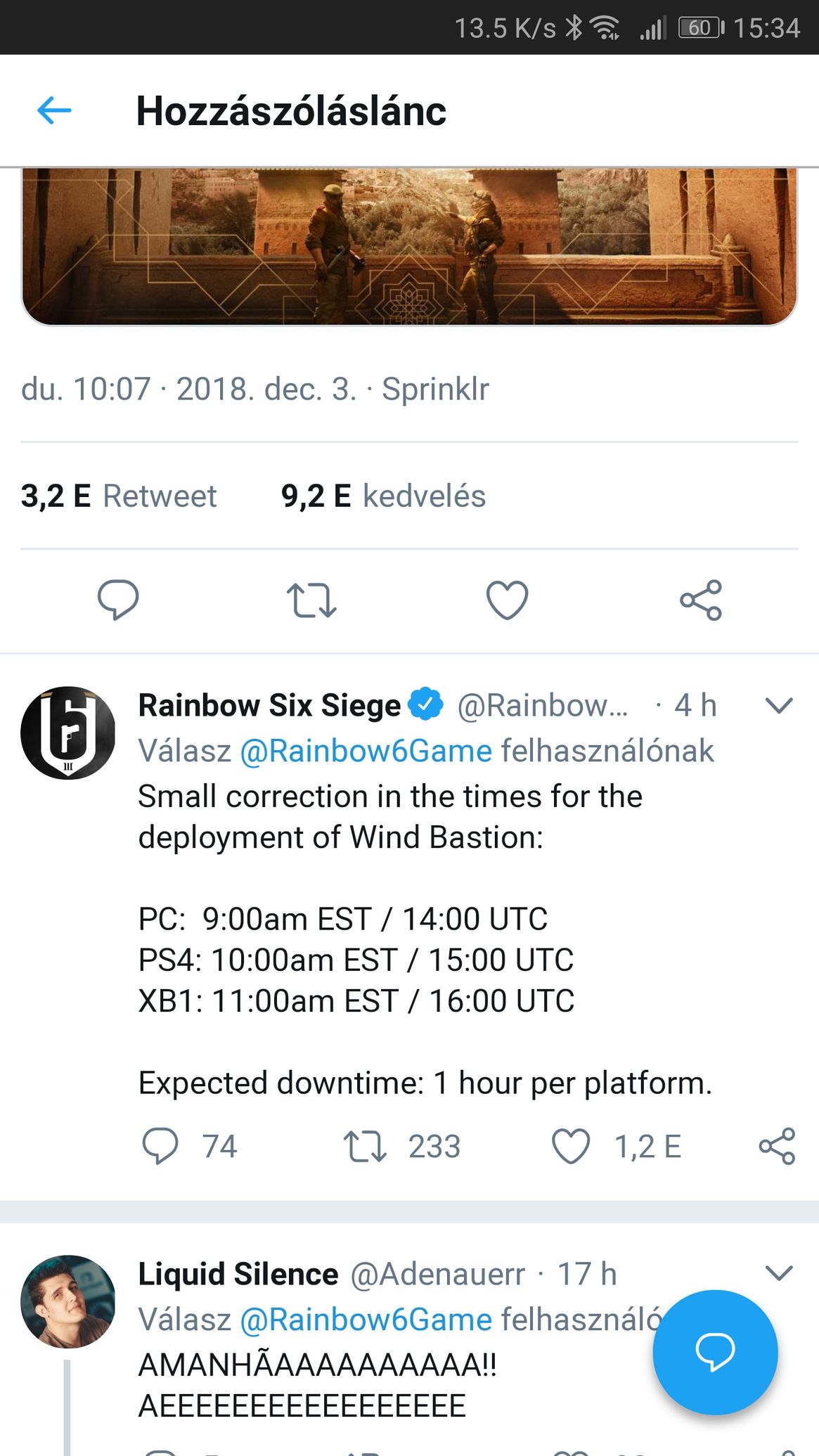Screen dimensions: 819x1456
Task: Reply to the main tweet via bubble icon
Action: pyautogui.click(x=118, y=600)
